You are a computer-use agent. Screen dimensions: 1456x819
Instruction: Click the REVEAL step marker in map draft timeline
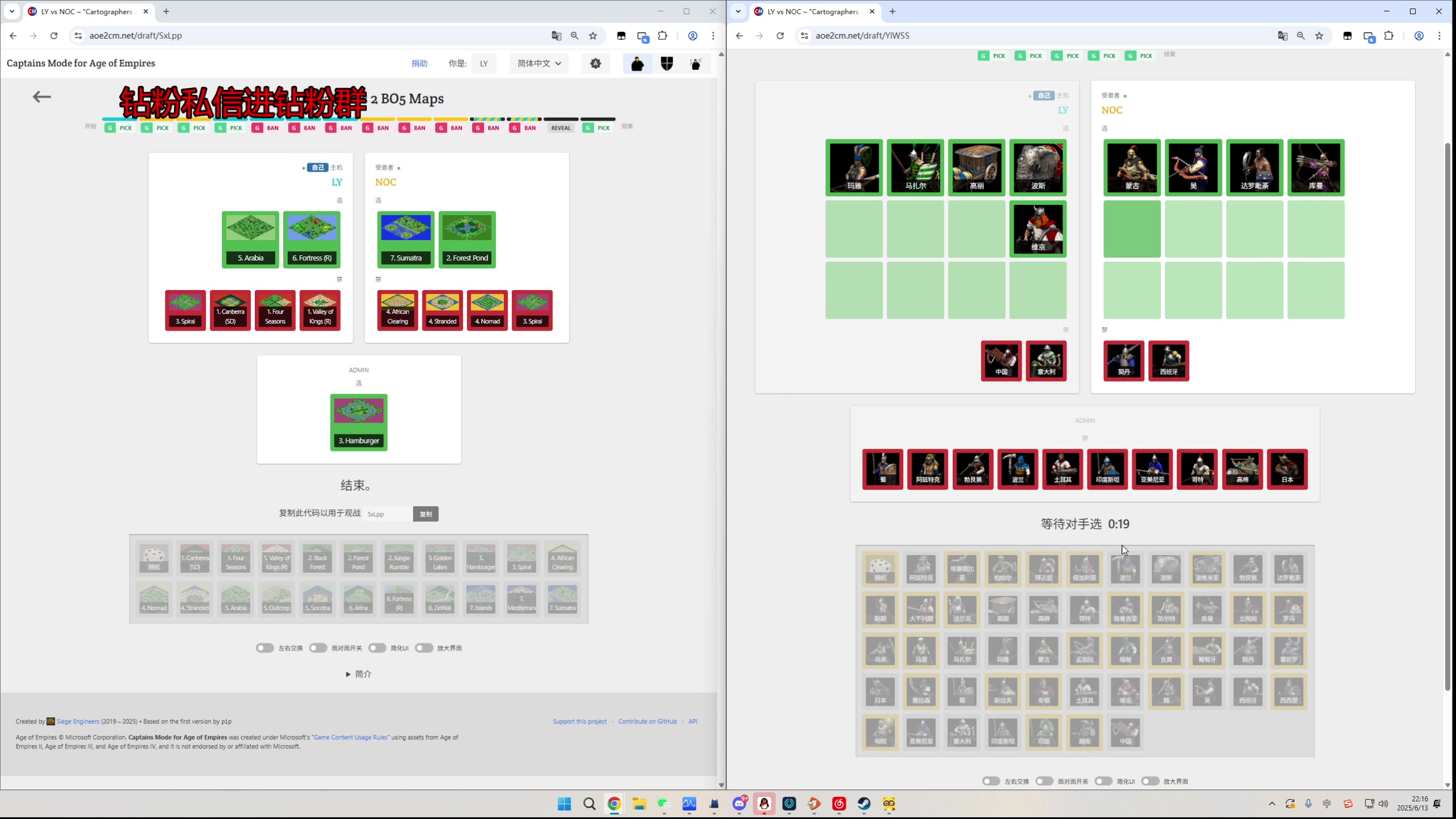click(x=561, y=128)
